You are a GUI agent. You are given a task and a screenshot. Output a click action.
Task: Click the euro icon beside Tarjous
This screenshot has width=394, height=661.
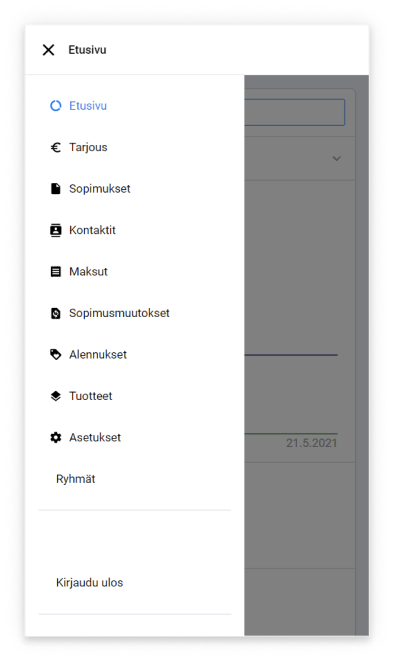(x=56, y=147)
